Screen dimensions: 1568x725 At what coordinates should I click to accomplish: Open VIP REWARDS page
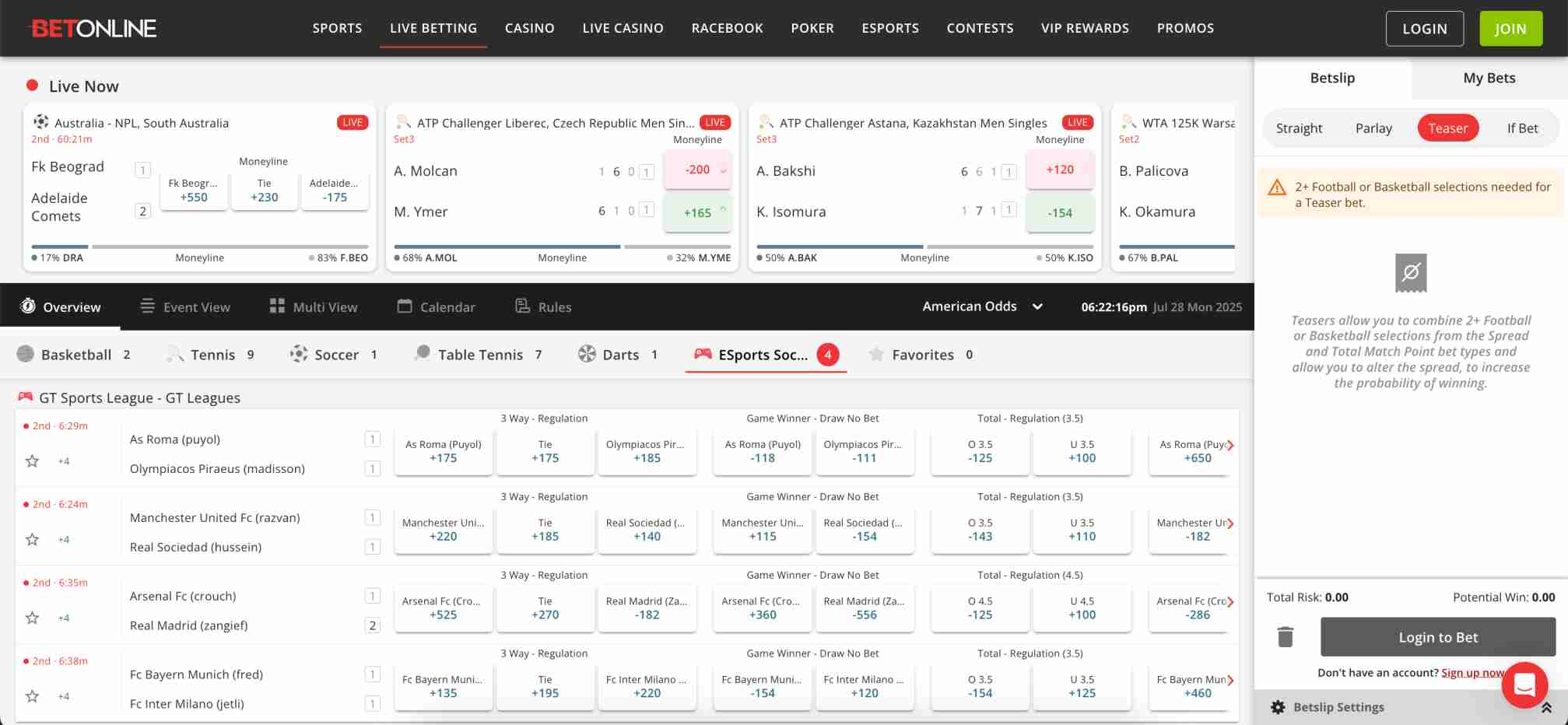(1085, 28)
